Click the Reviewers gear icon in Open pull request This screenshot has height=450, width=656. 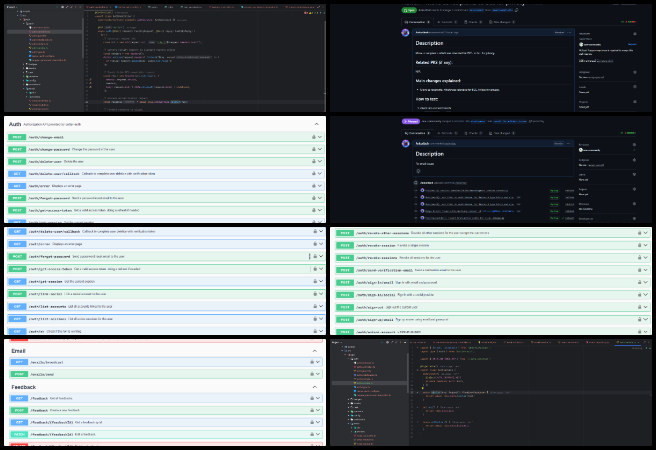tap(635, 34)
